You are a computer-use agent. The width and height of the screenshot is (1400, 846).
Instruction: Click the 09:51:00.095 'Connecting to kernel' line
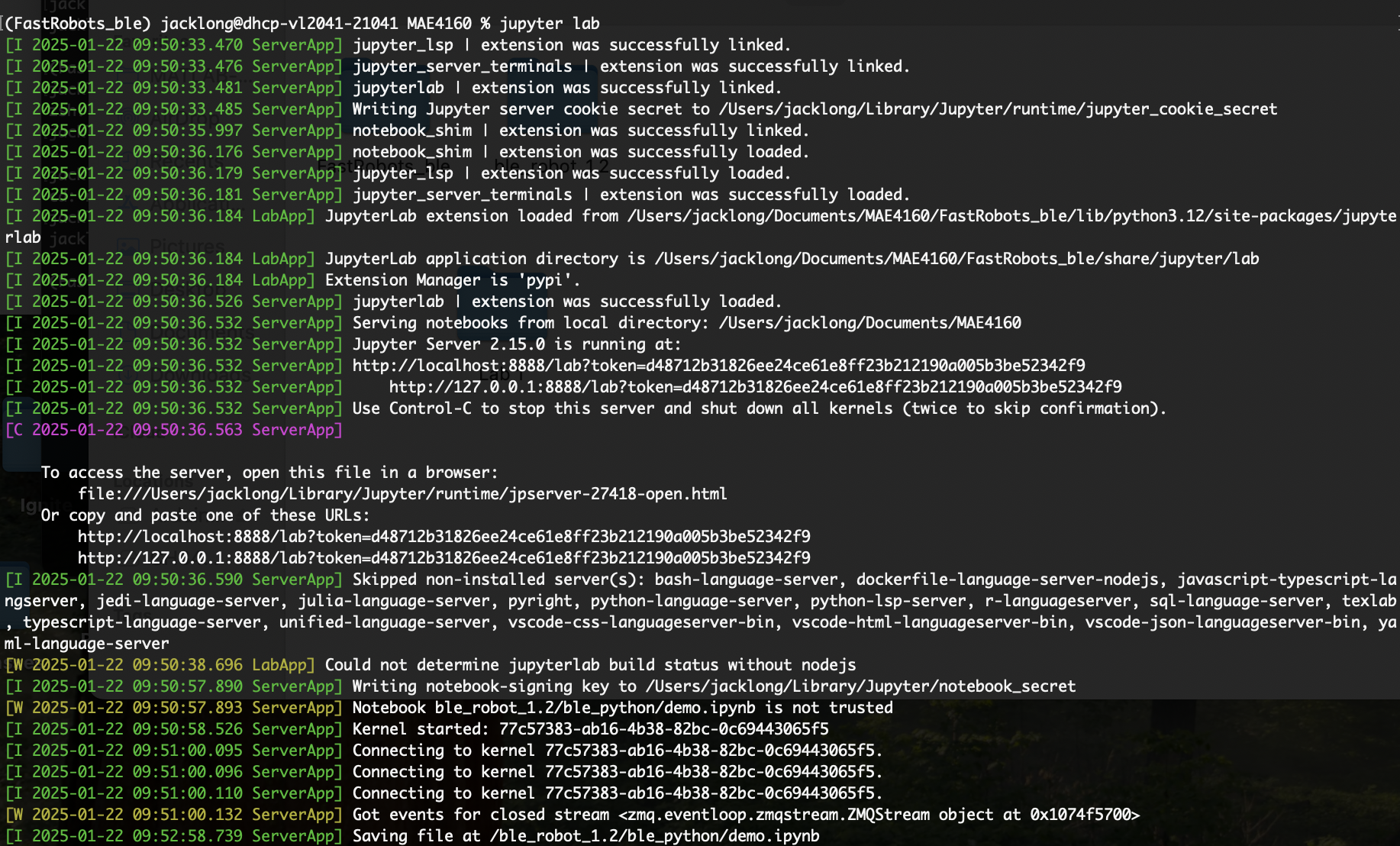pyautogui.click(x=444, y=751)
